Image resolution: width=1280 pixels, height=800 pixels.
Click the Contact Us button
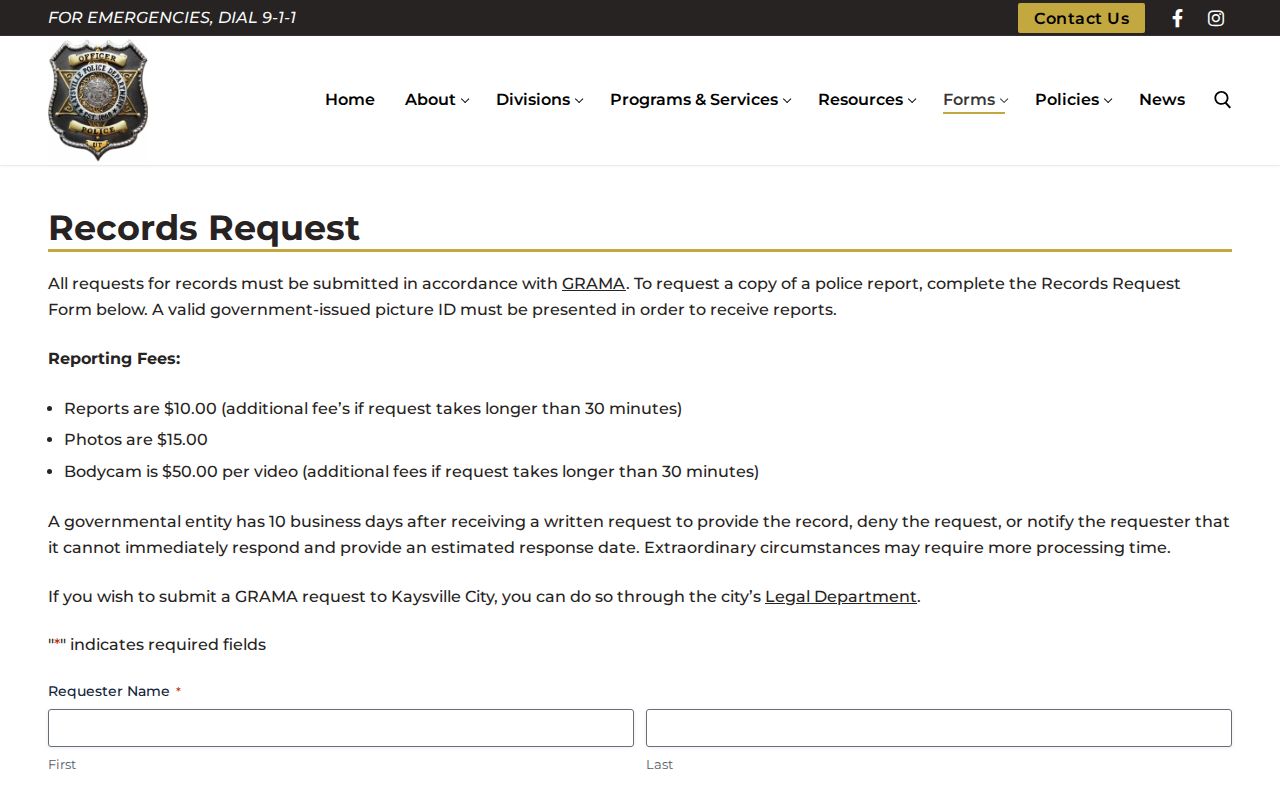1081,18
